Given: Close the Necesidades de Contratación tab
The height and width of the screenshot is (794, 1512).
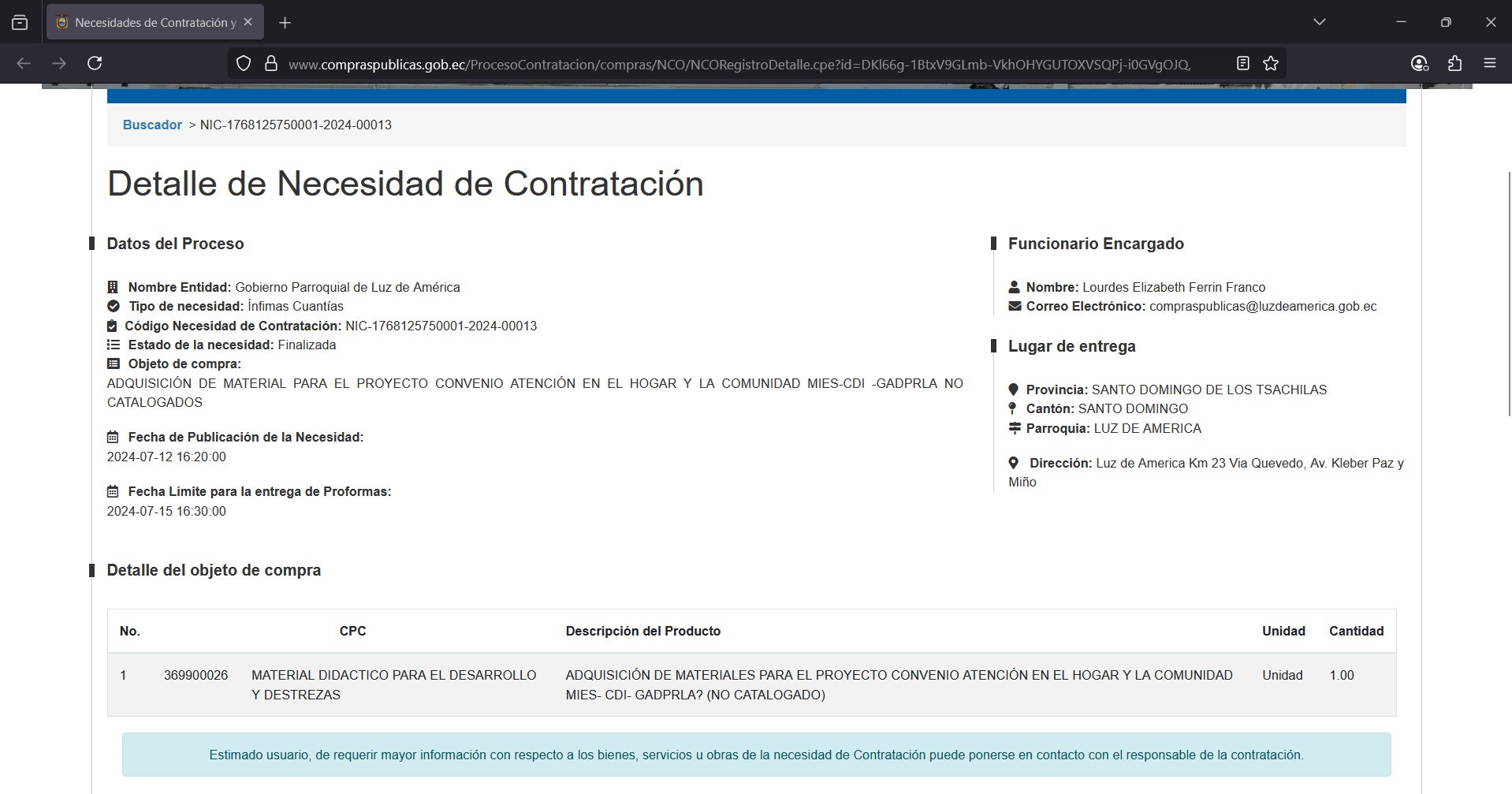Looking at the screenshot, I should pos(248,22).
